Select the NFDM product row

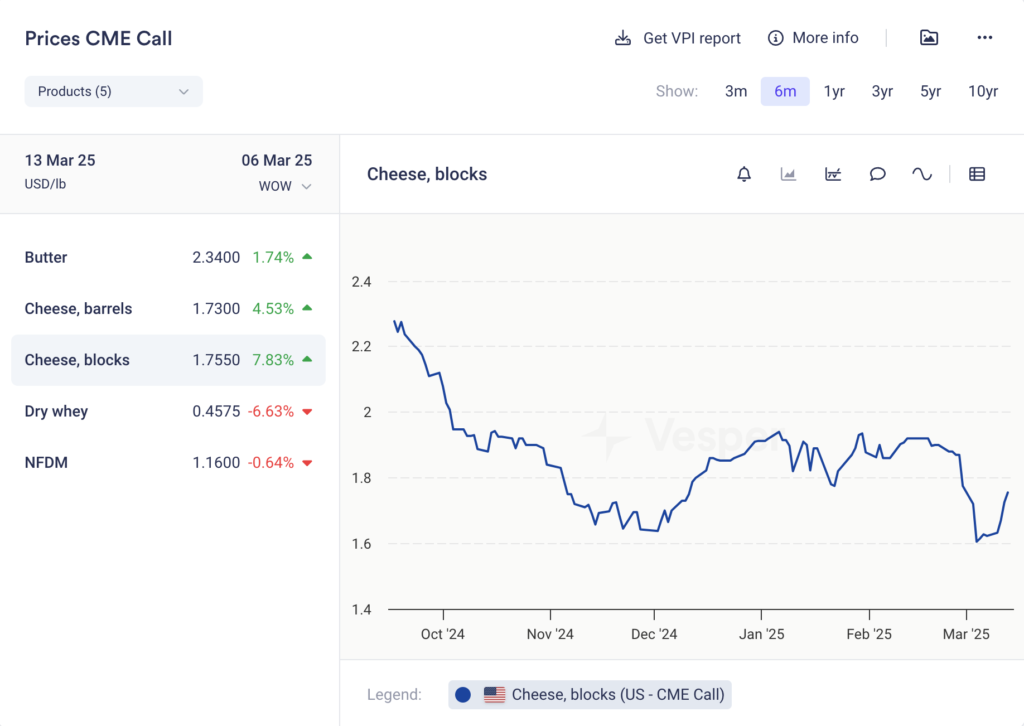[46, 462]
